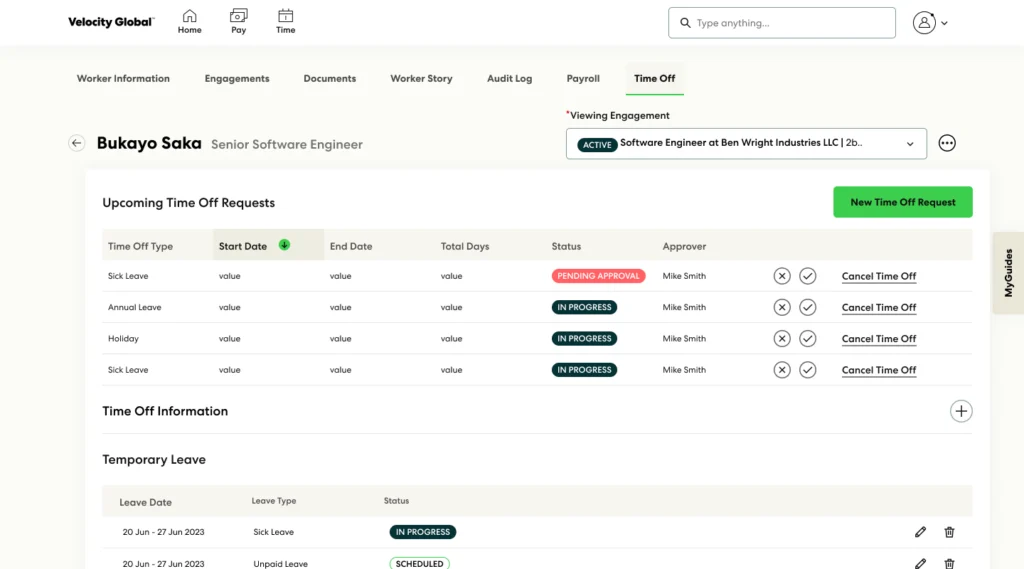Screen dimensions: 1024x569
Task: Sort by the Status column header
Action: coord(566,246)
